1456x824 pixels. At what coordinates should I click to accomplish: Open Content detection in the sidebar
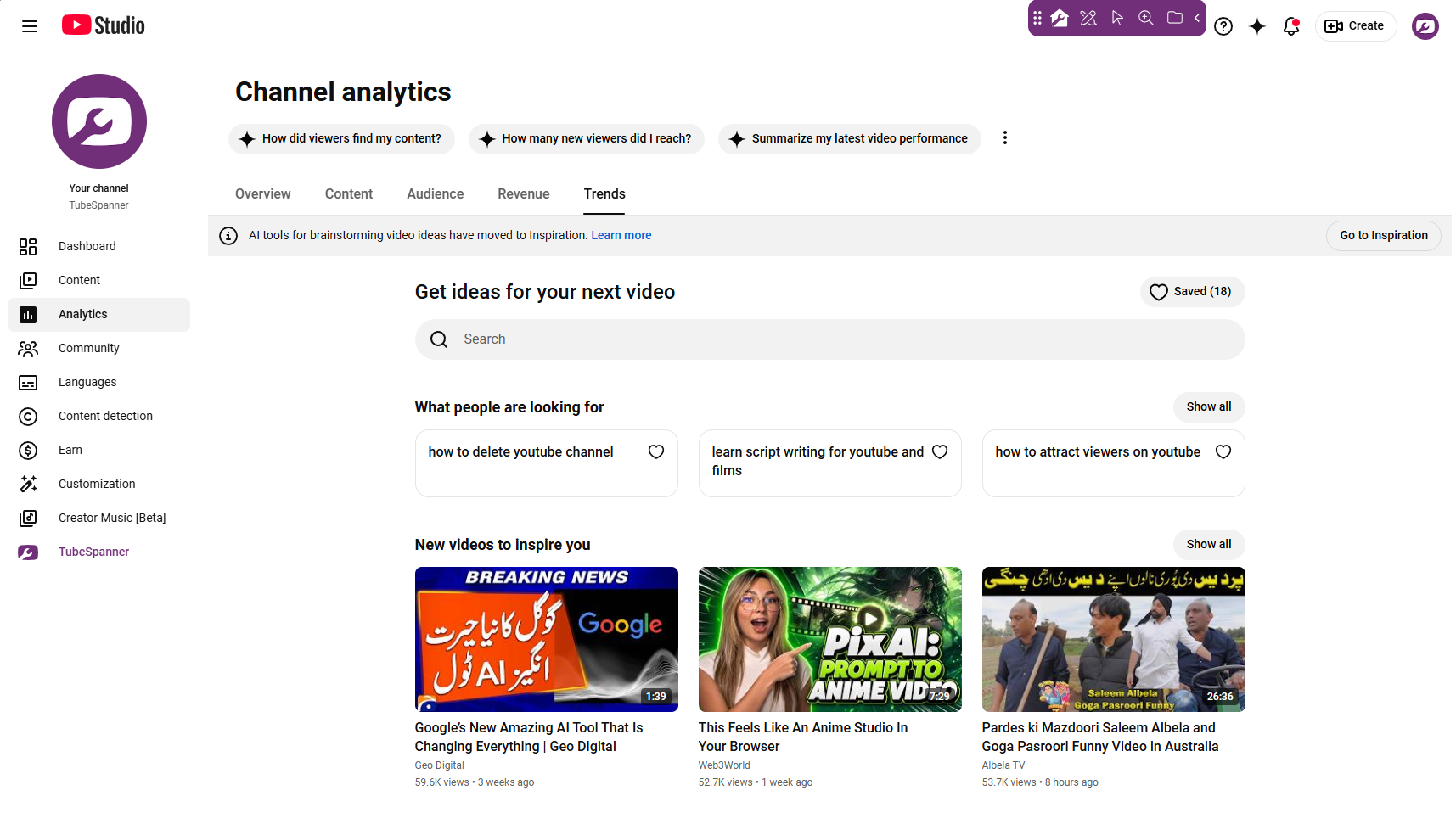tap(98, 417)
